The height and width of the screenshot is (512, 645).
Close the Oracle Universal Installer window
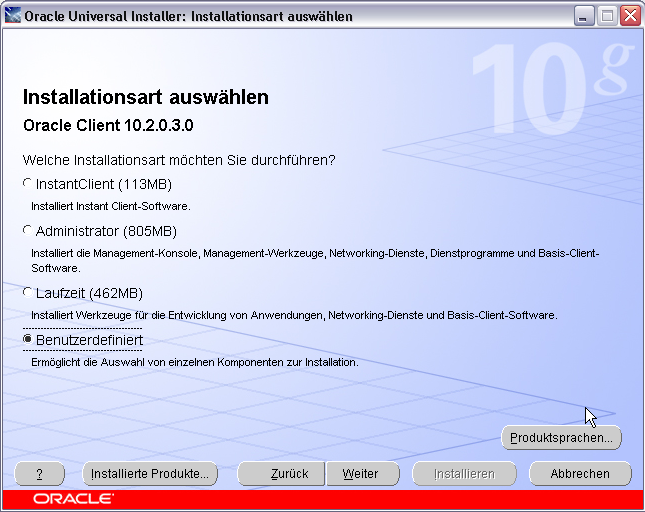[630, 16]
